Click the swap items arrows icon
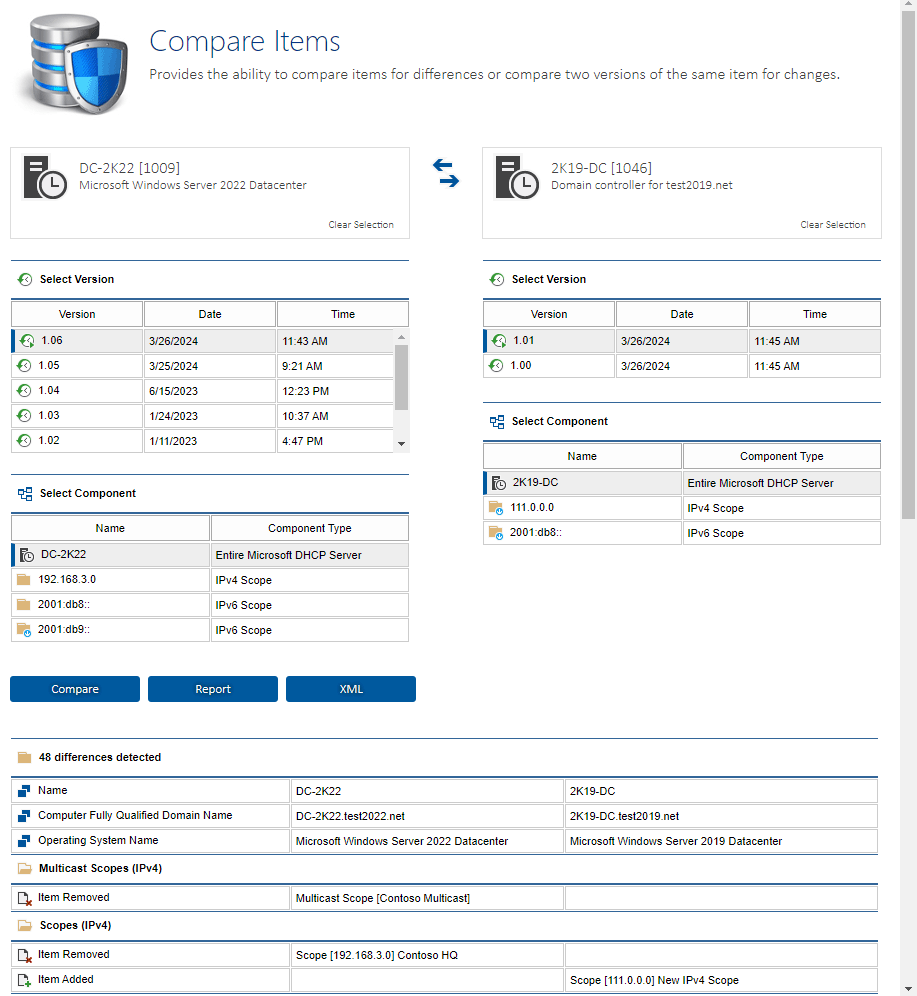This screenshot has width=917, height=996. [446, 173]
